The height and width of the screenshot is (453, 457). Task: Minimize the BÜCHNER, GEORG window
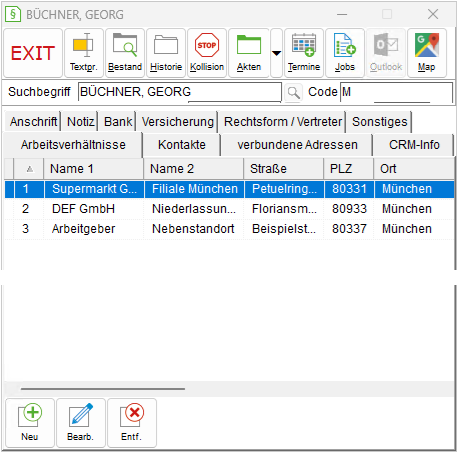pyautogui.click(x=342, y=14)
